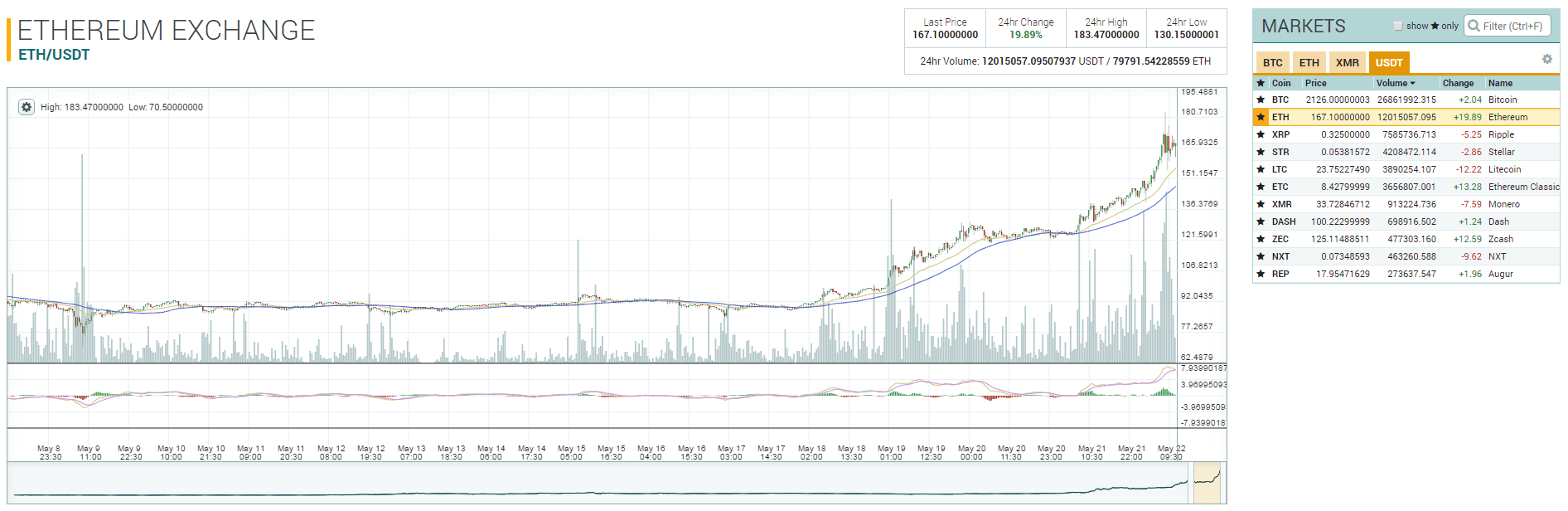Click 24hr High value 183.47000000

(x=1106, y=35)
